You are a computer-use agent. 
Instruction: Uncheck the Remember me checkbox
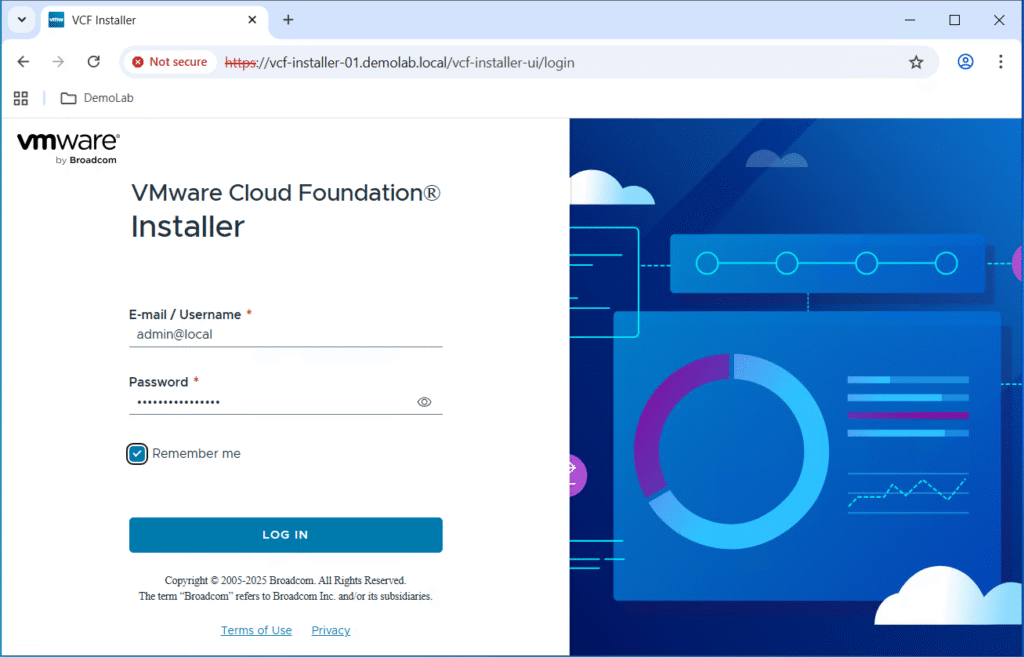(x=137, y=454)
